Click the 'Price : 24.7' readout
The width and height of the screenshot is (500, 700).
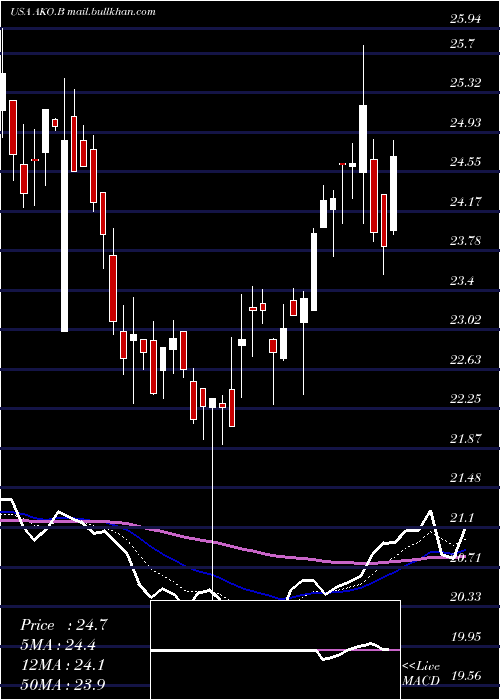64,625
